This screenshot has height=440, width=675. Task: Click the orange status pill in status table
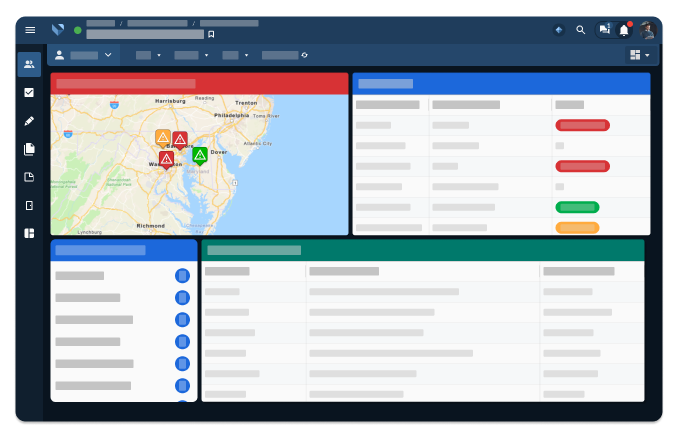tap(577, 227)
